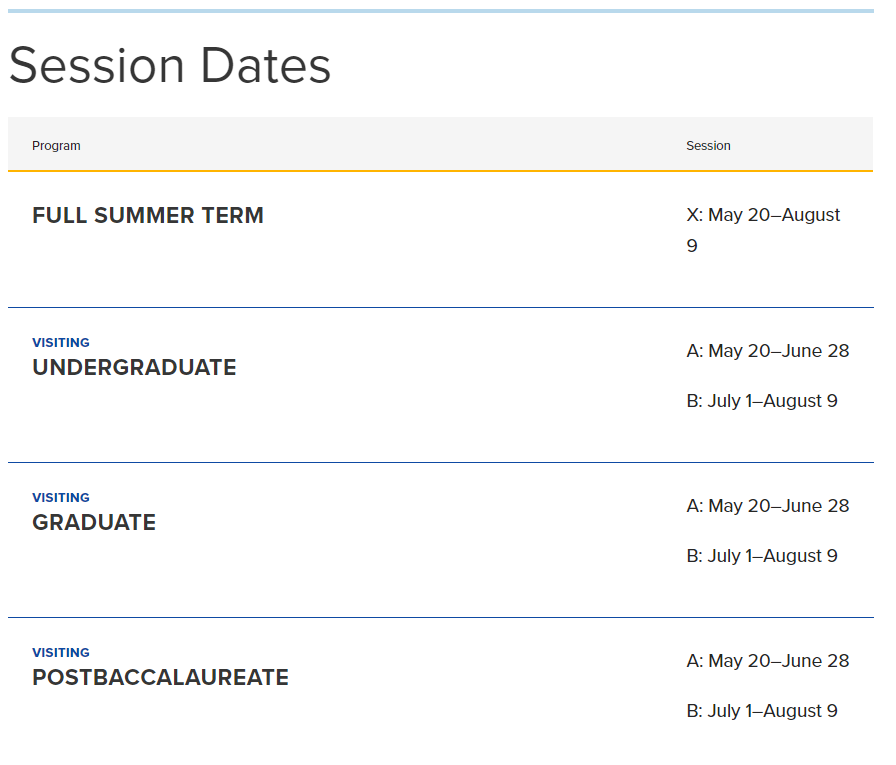
Task: Click the X: May 20–August session text
Action: click(x=763, y=215)
